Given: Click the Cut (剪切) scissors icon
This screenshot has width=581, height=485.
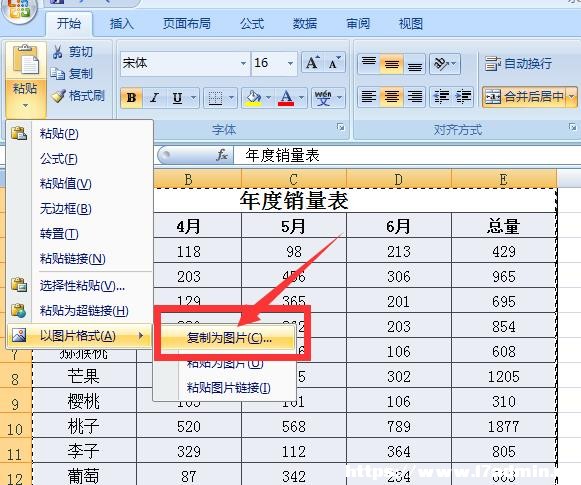Looking at the screenshot, I should click(57, 52).
